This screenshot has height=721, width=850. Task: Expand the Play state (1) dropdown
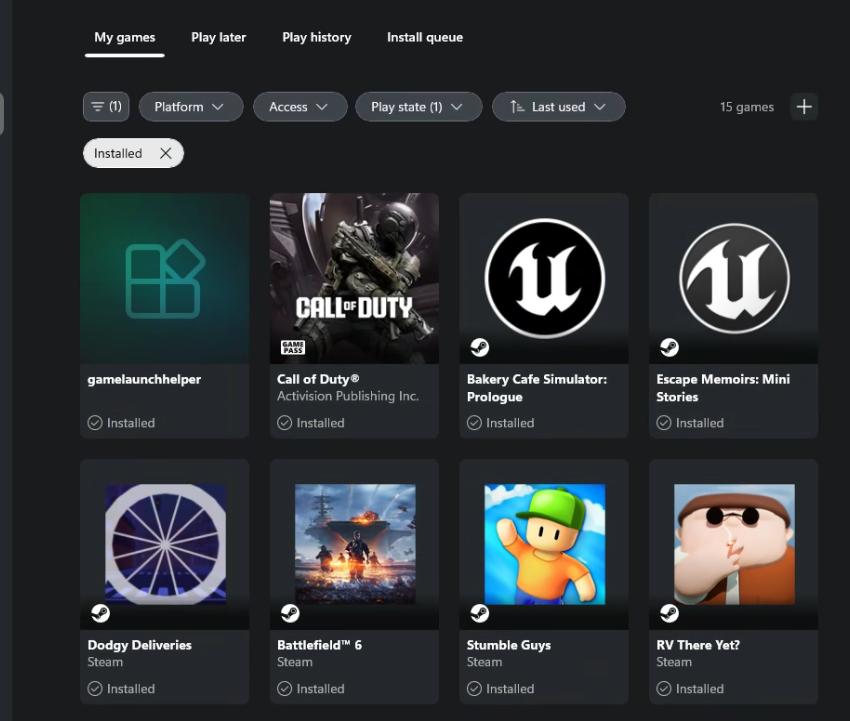[x=418, y=107]
